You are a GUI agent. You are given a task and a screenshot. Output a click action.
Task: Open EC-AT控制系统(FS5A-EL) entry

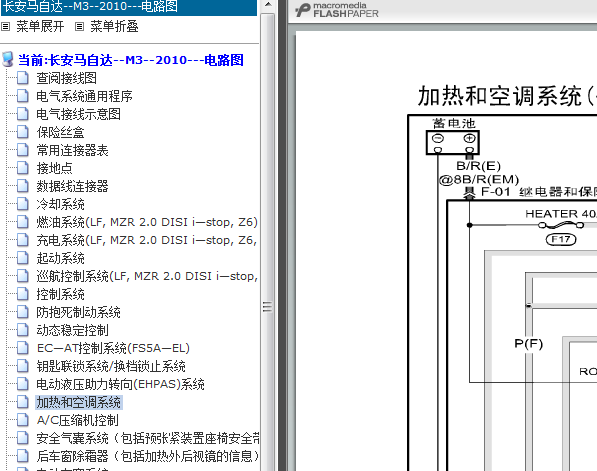point(113,348)
